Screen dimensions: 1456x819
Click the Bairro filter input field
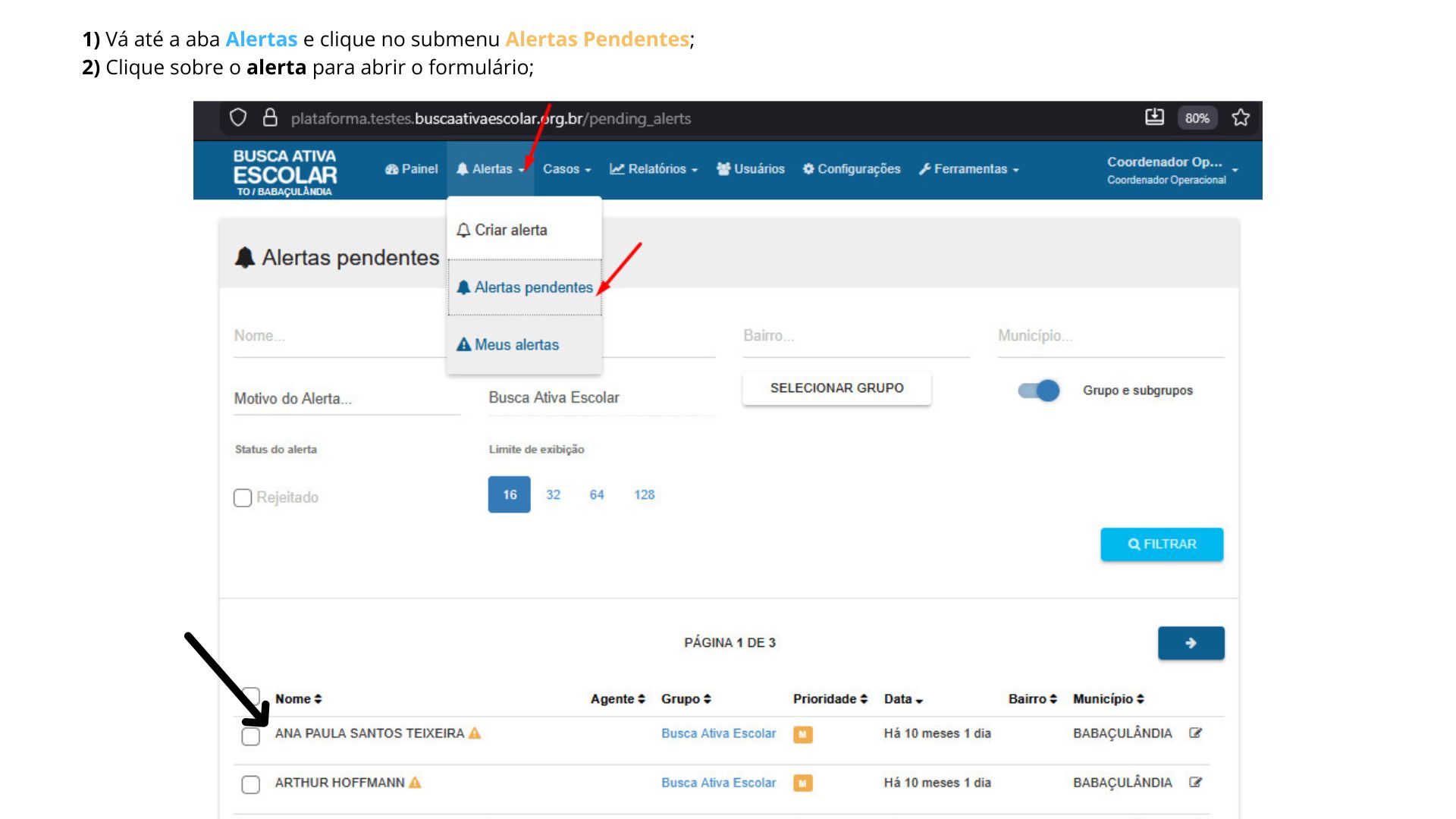coord(855,336)
